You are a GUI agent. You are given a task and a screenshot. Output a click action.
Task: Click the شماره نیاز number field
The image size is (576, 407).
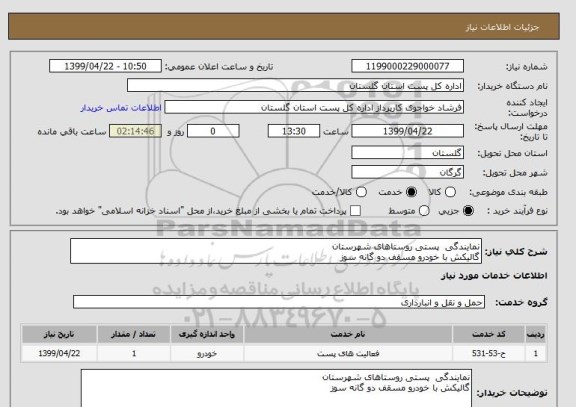click(x=407, y=66)
